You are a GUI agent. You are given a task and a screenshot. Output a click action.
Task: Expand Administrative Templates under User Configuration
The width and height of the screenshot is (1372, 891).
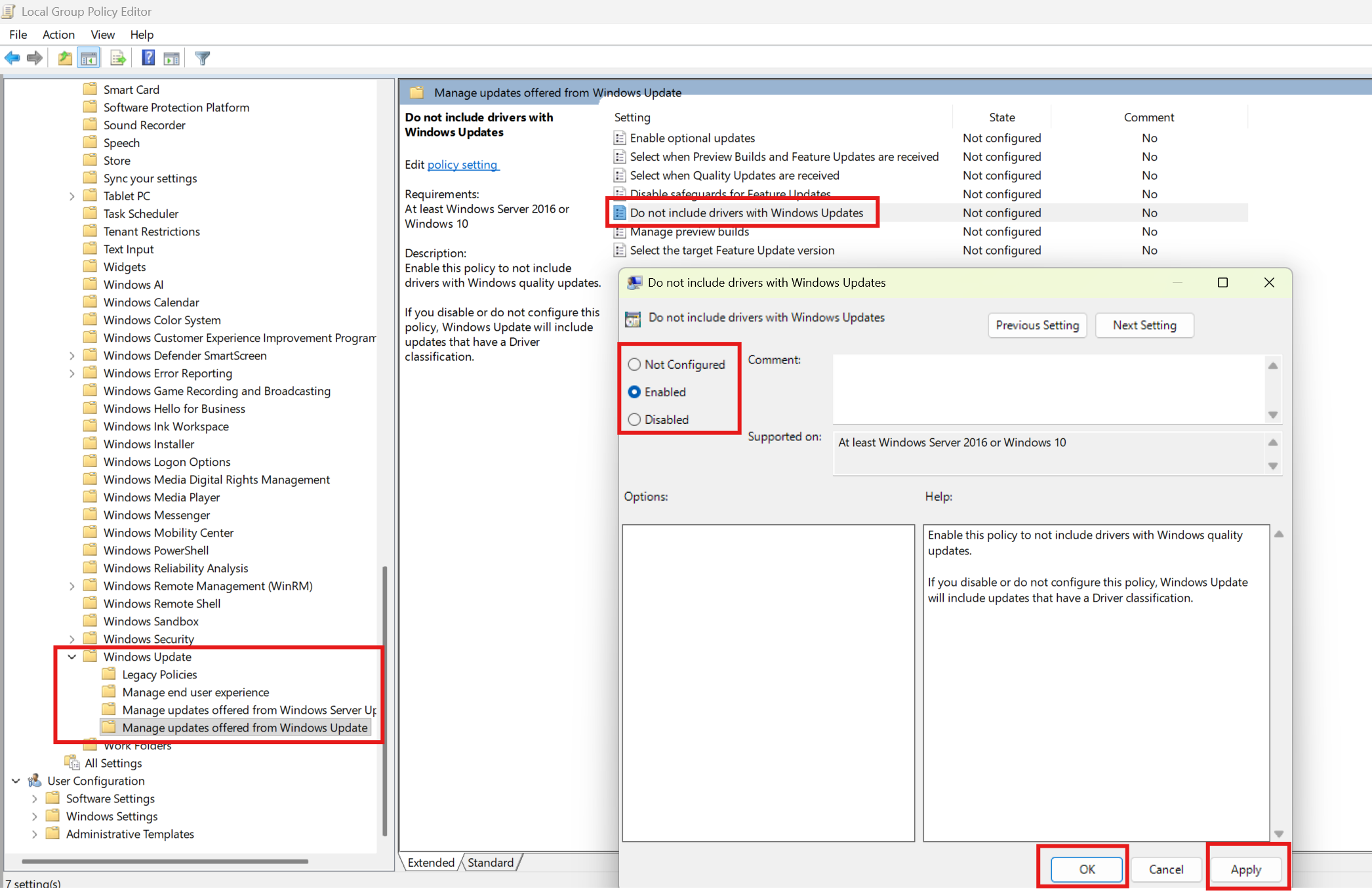[35, 834]
